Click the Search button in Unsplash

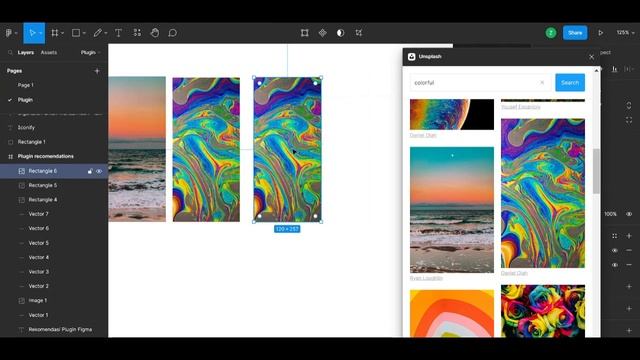point(570,82)
